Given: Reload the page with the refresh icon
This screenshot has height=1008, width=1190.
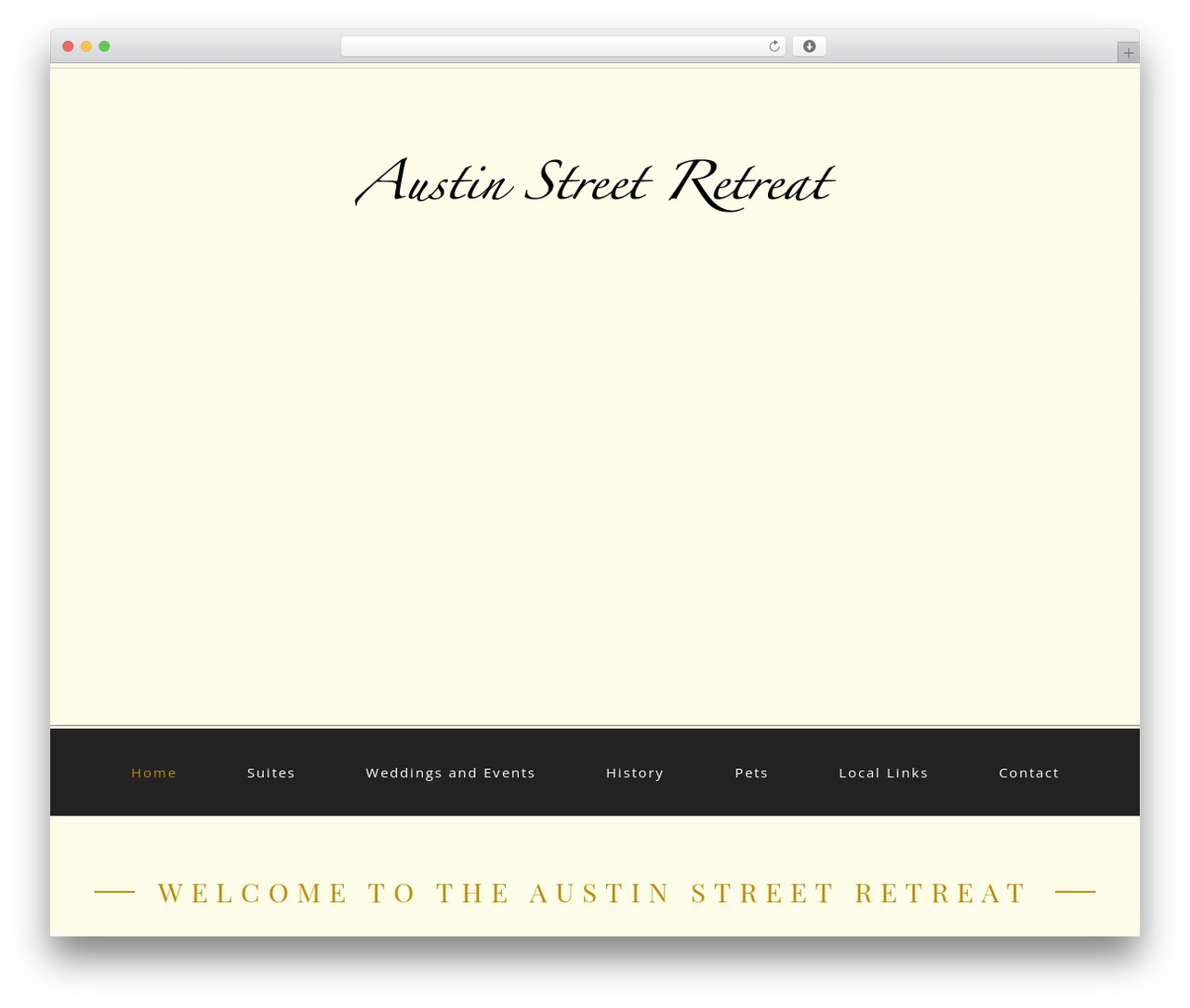Looking at the screenshot, I should 773,46.
